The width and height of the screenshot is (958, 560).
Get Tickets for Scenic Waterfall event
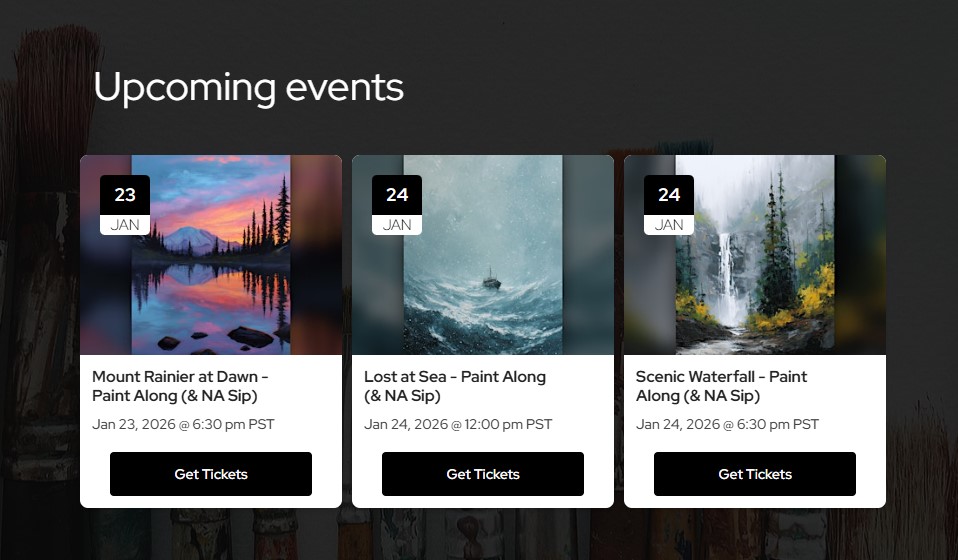755,474
